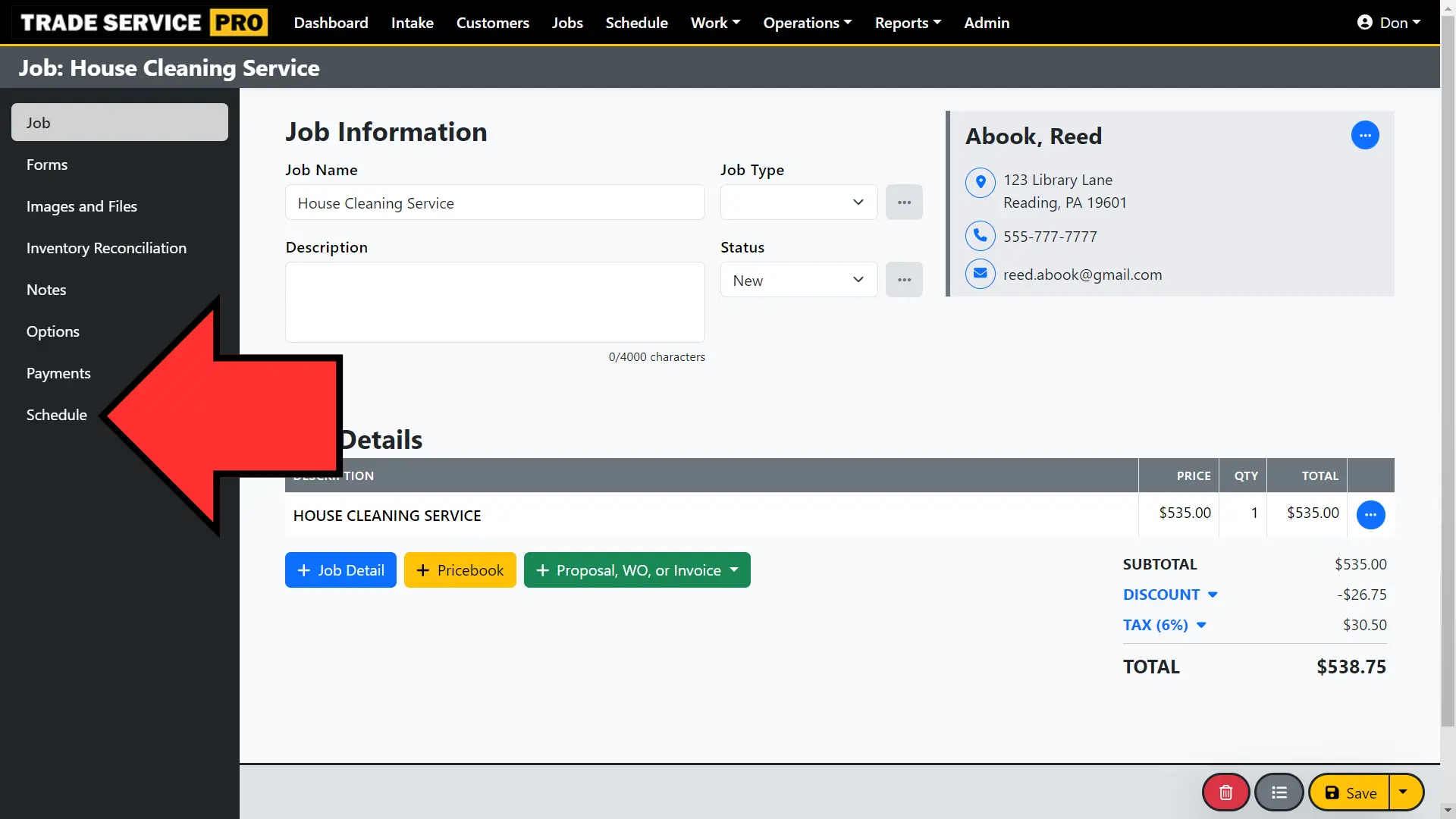Select Payments in the left sidebar
1456x819 pixels.
point(58,372)
